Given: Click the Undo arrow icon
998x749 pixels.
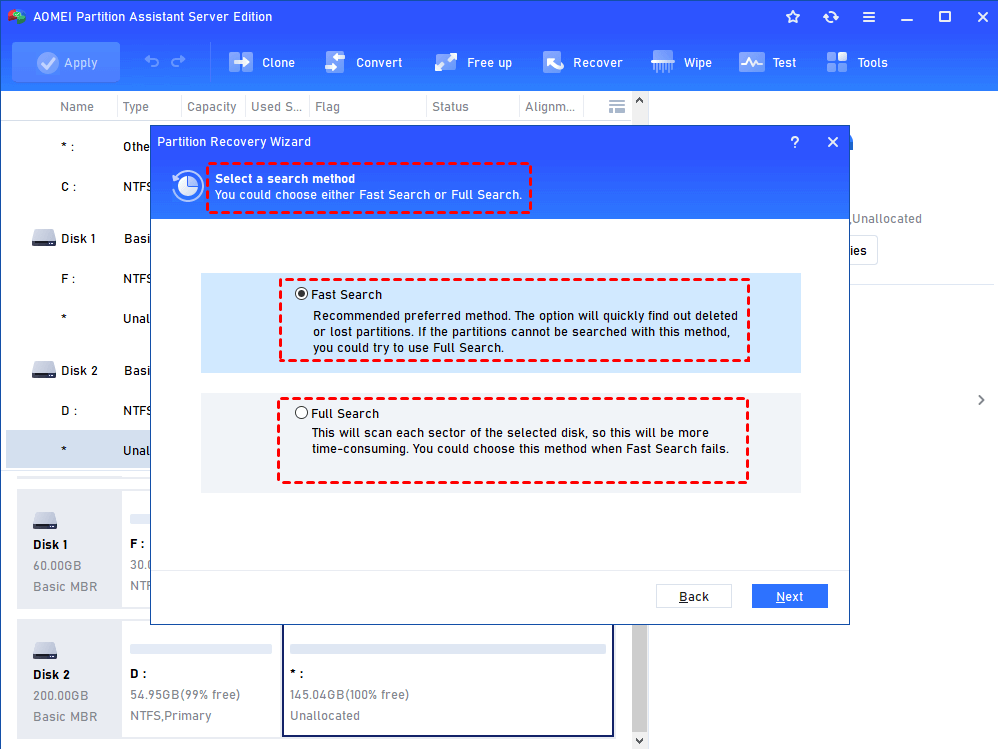Looking at the screenshot, I should click(151, 62).
